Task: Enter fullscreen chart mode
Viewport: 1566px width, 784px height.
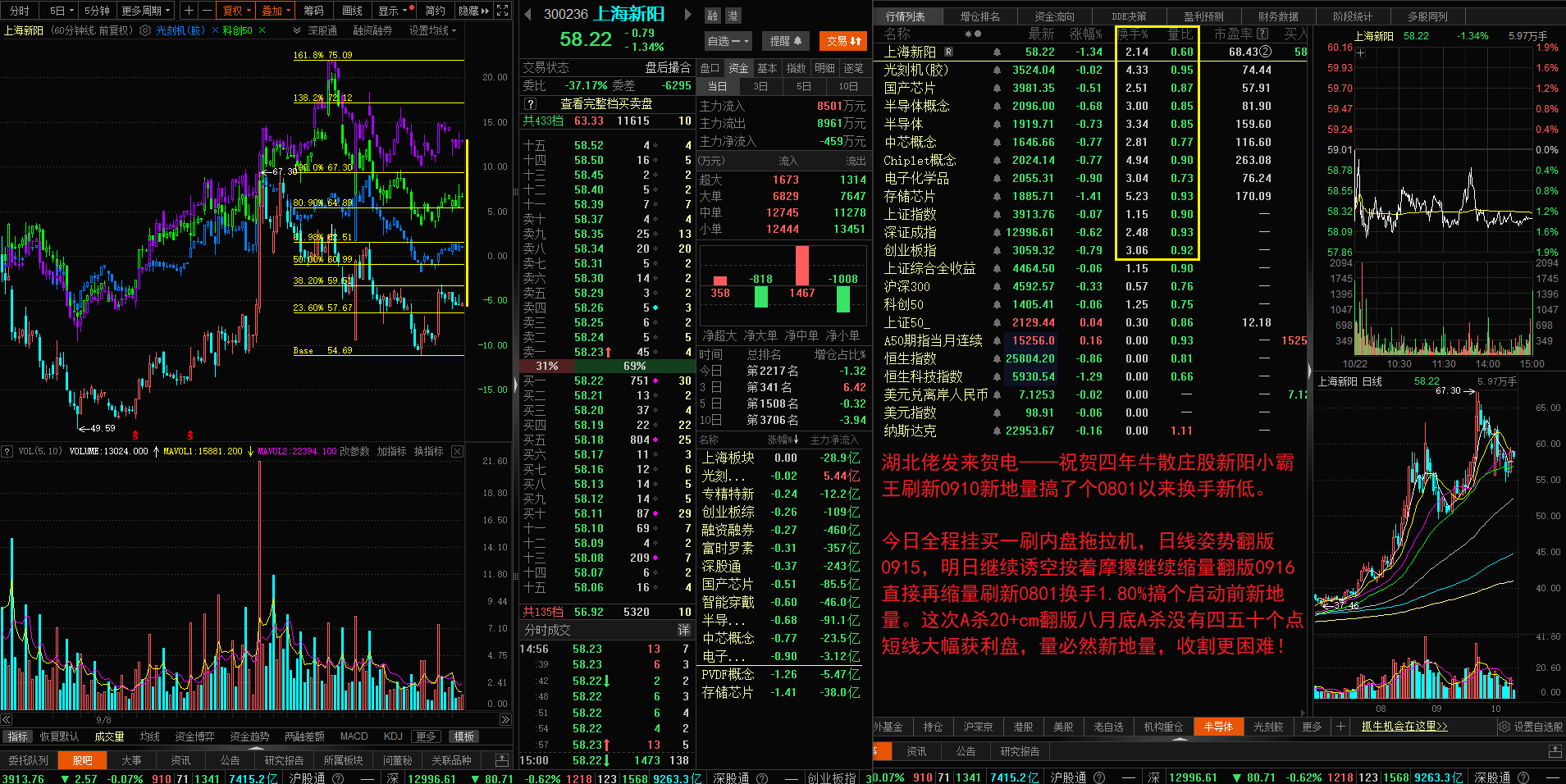Action: pyautogui.click(x=503, y=11)
